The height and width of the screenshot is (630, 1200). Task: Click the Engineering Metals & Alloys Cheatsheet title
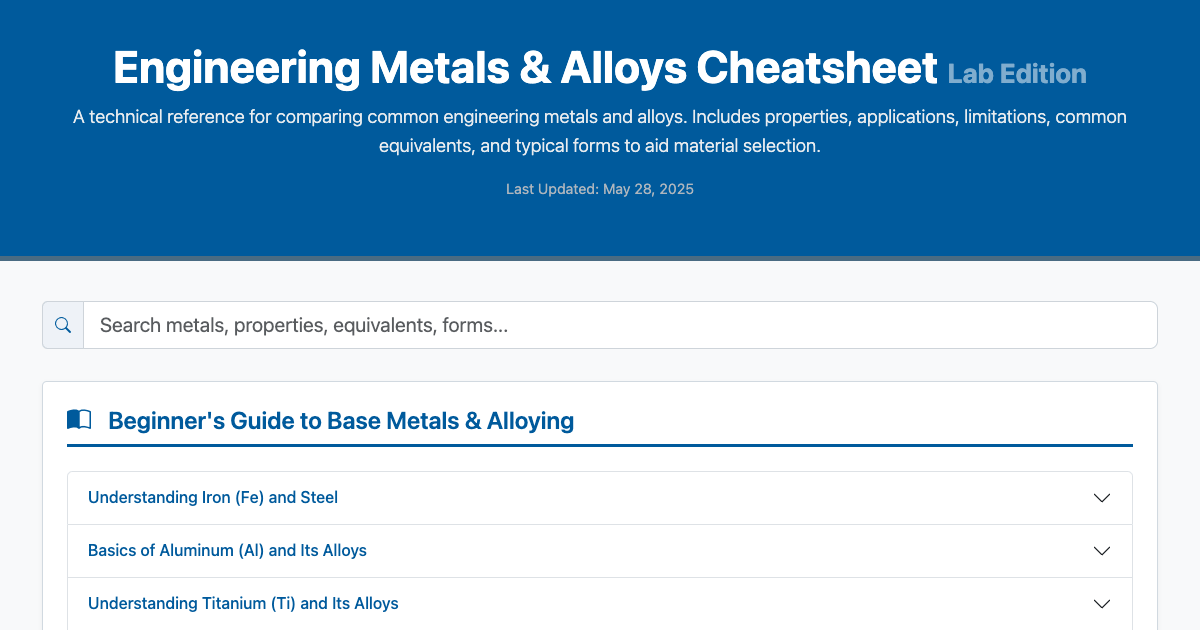525,69
